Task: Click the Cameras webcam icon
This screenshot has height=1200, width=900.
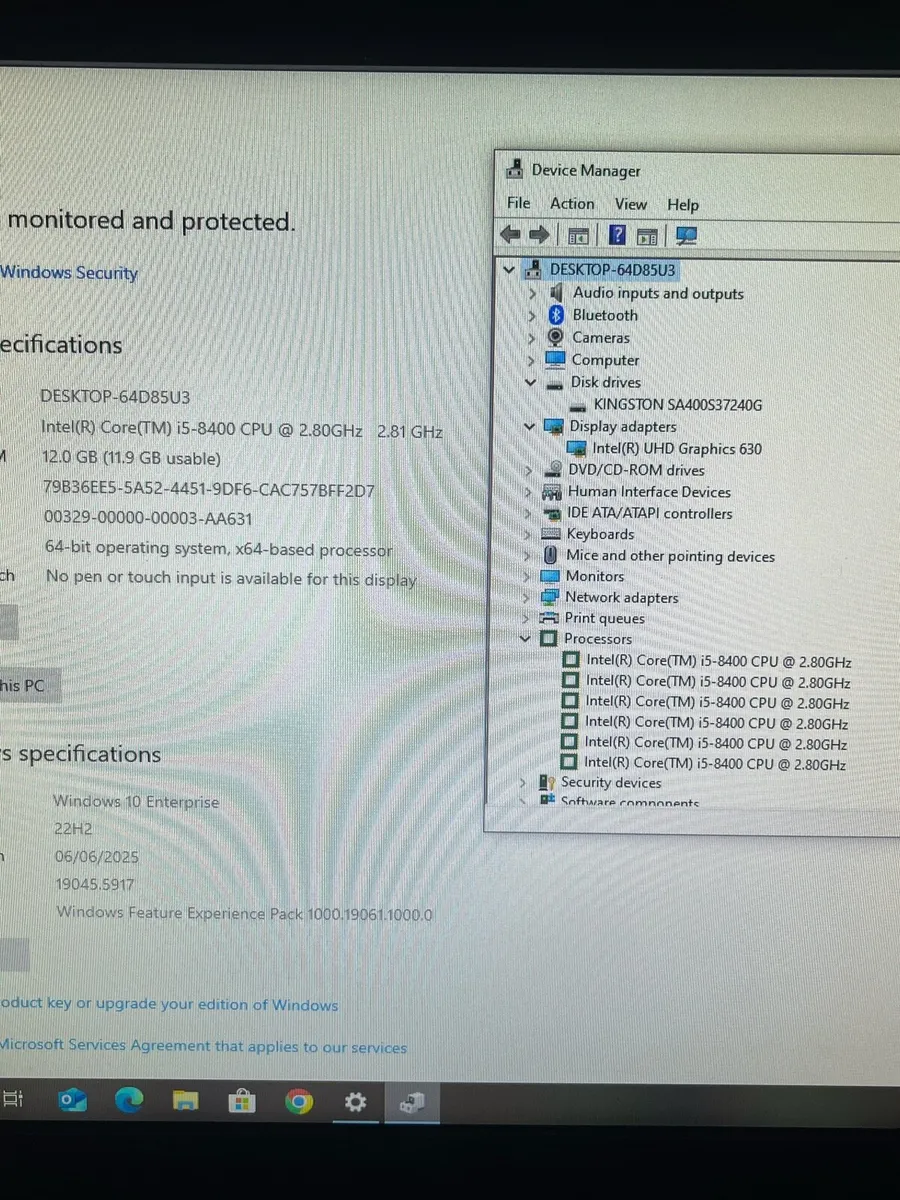Action: pos(556,337)
